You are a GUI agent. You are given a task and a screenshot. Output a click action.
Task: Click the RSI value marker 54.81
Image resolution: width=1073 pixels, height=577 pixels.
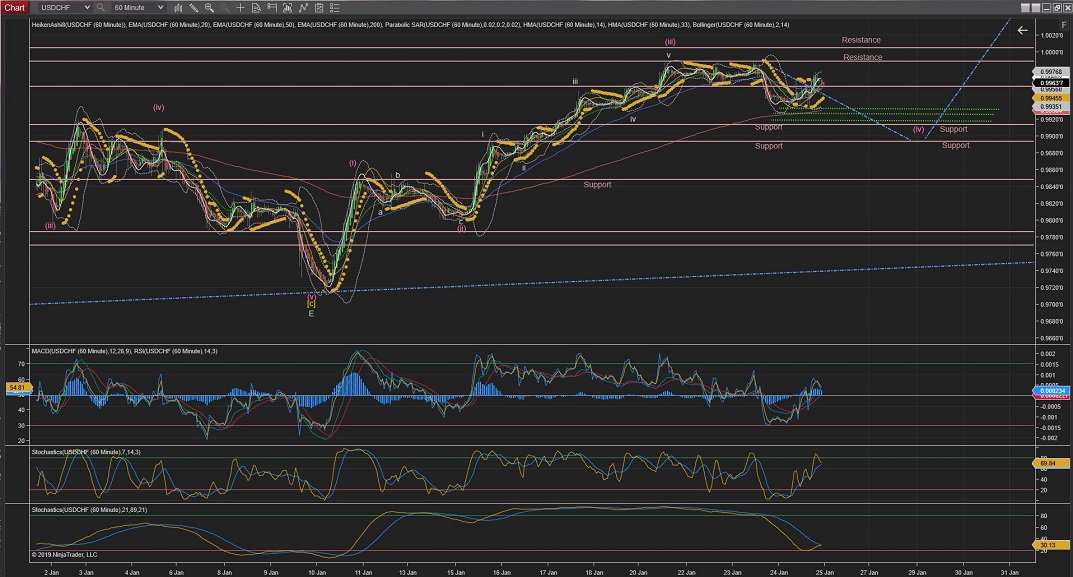point(17,388)
